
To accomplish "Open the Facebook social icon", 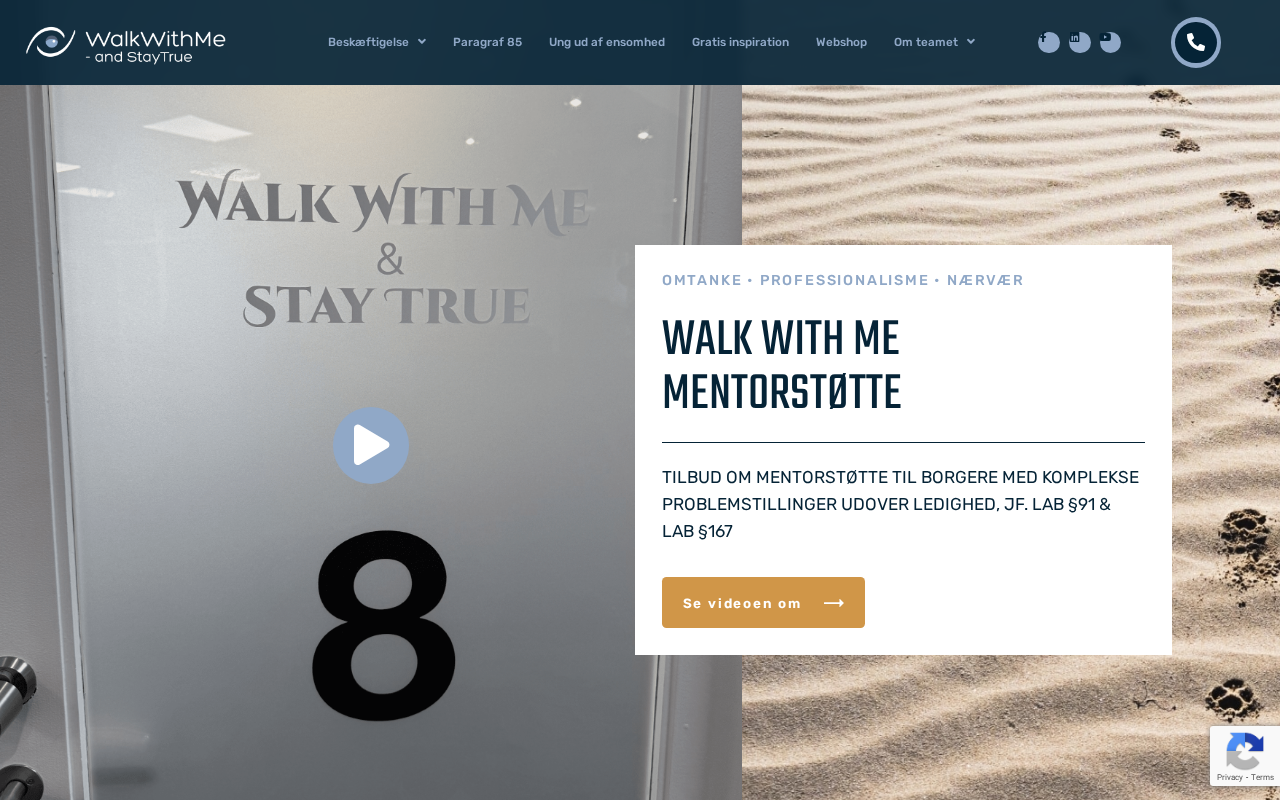I will [1048, 42].
